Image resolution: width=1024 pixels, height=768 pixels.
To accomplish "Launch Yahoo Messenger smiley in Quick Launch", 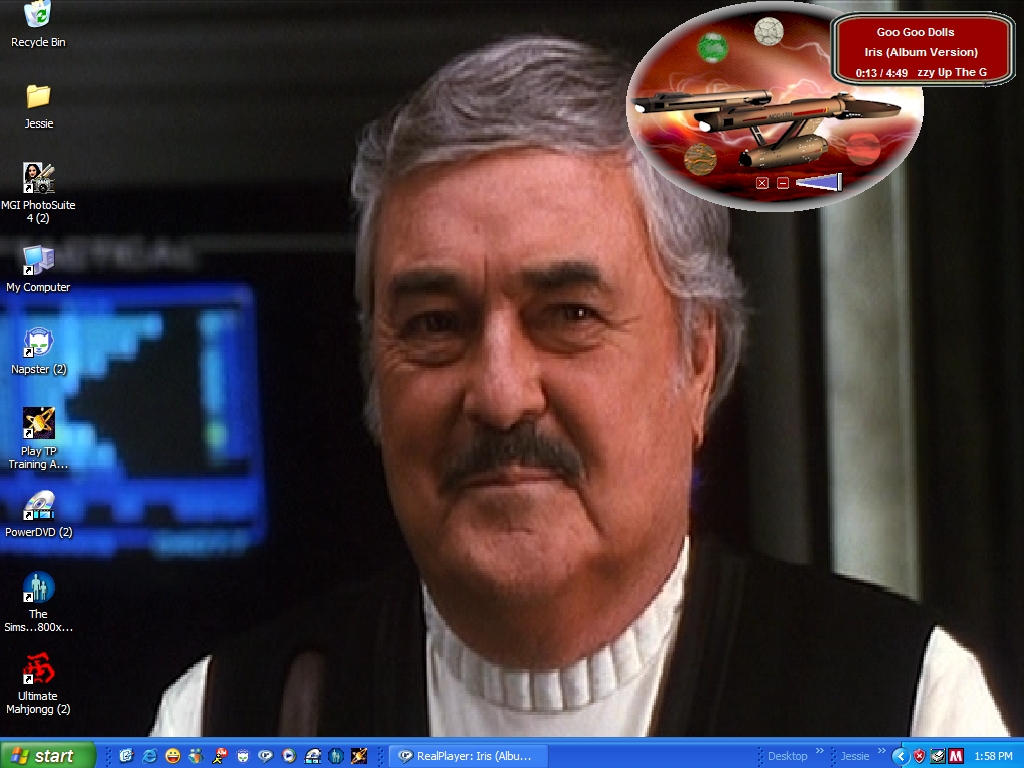I will 173,756.
